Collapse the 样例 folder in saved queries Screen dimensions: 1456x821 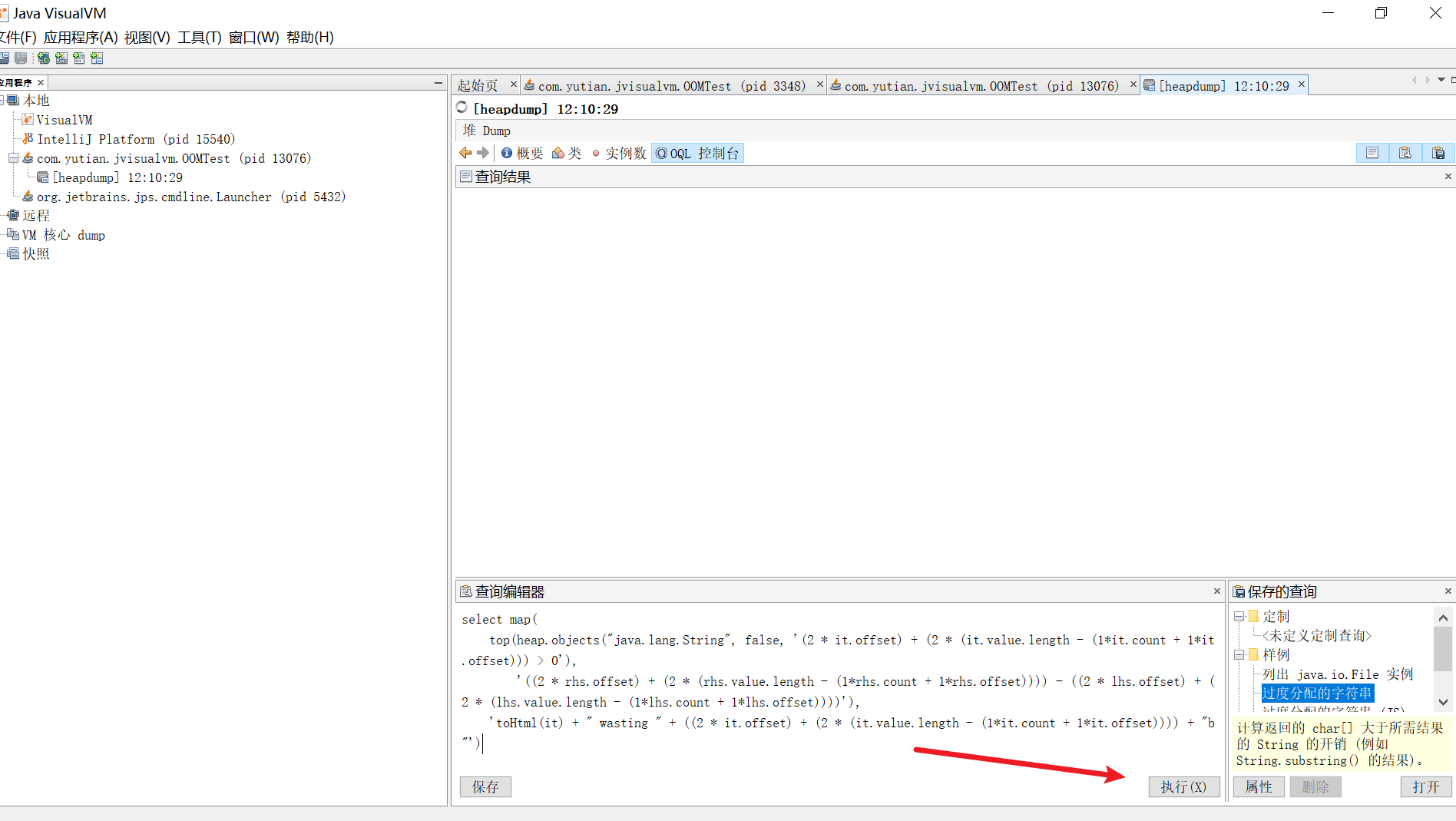[x=1239, y=655]
